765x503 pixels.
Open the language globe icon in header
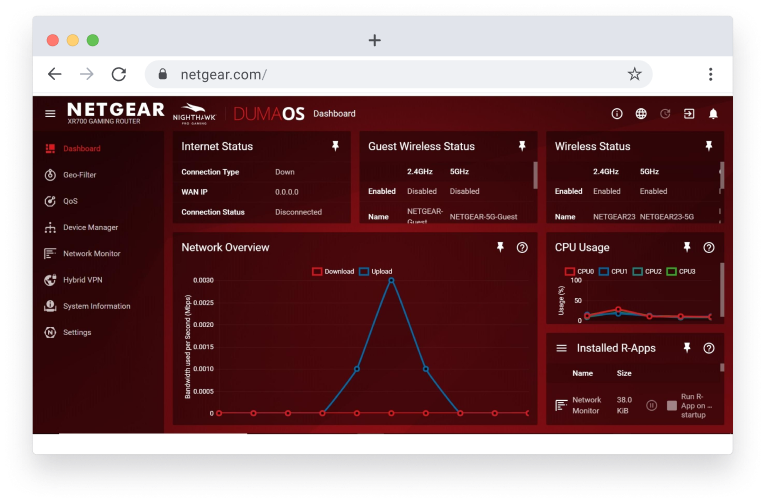(641, 114)
